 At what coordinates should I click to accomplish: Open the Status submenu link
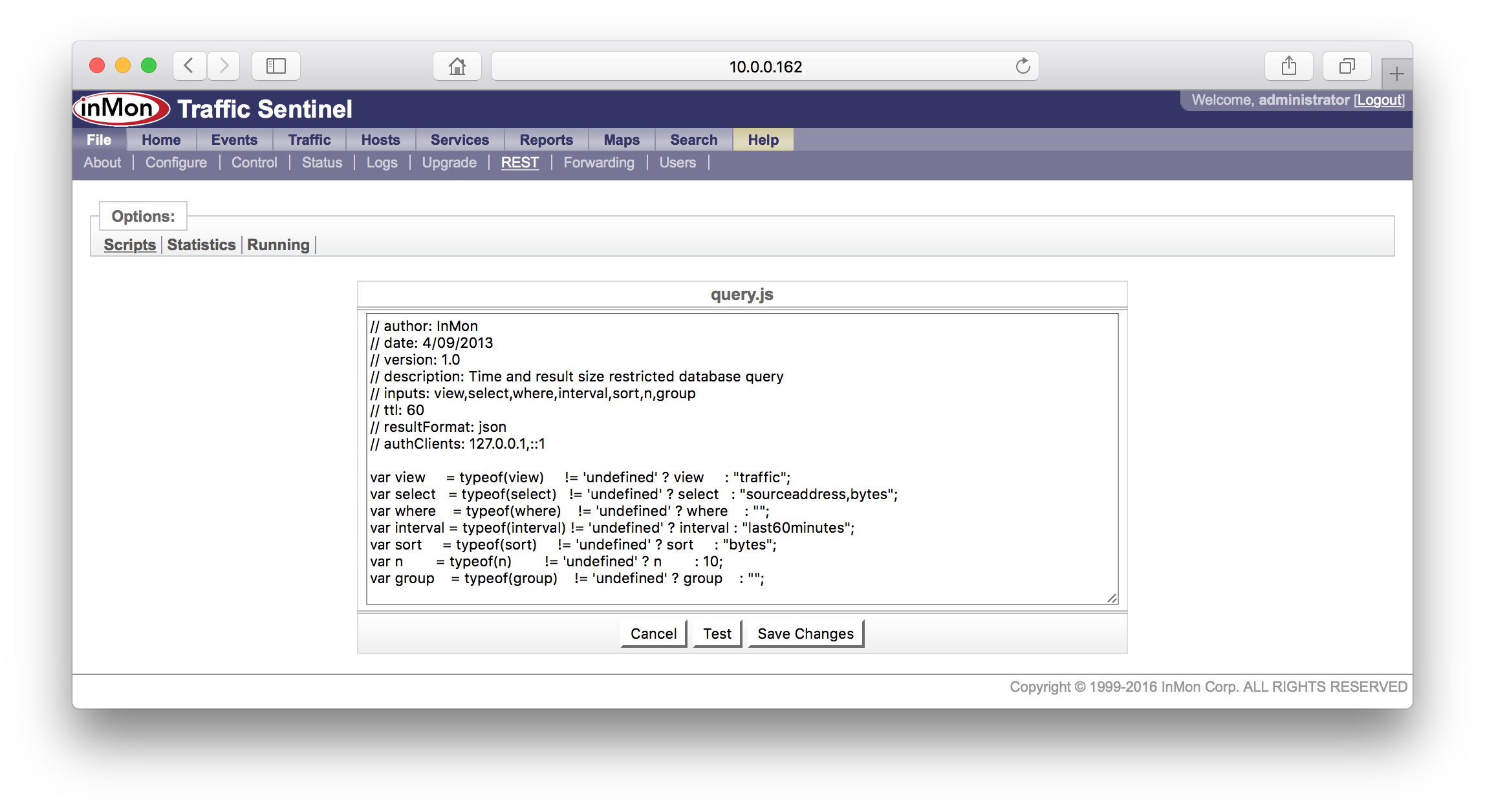[x=321, y=162]
